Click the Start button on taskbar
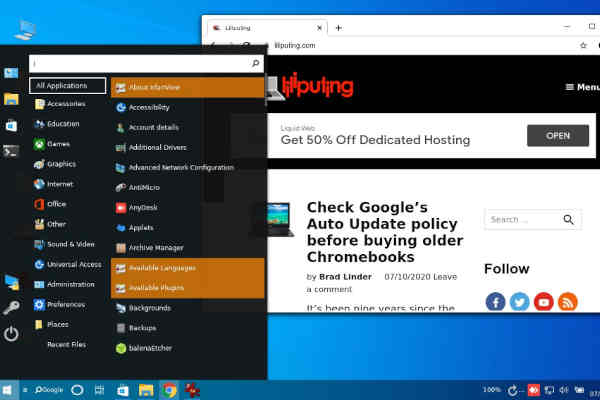The image size is (600, 400). 7,390
